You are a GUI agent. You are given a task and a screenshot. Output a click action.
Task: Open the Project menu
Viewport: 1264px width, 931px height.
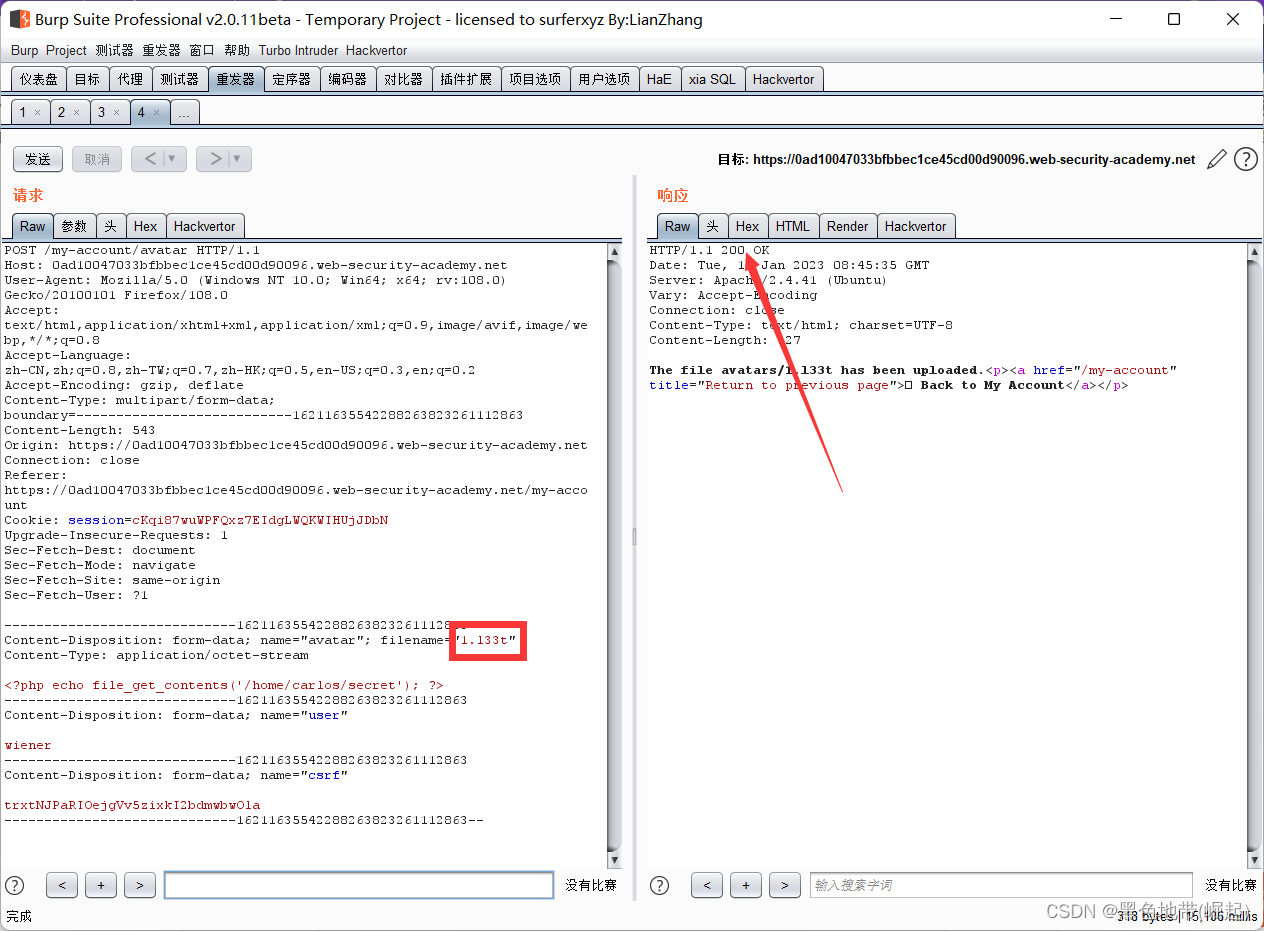pyautogui.click(x=66, y=50)
